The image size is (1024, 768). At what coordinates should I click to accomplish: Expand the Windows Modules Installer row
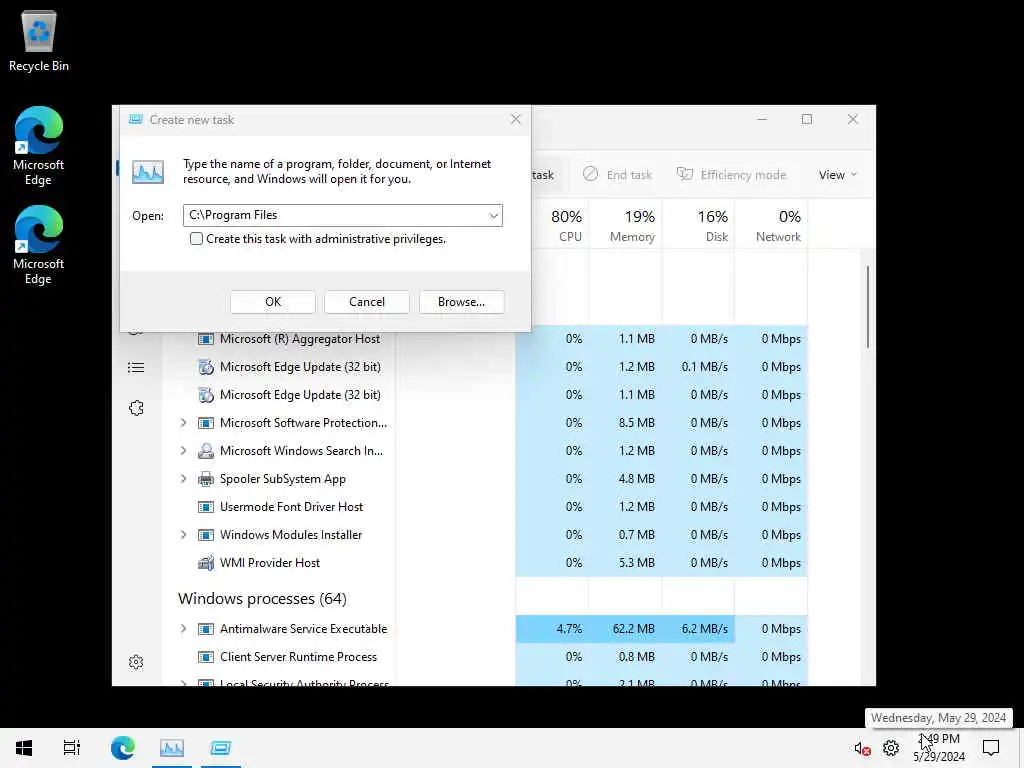click(184, 535)
